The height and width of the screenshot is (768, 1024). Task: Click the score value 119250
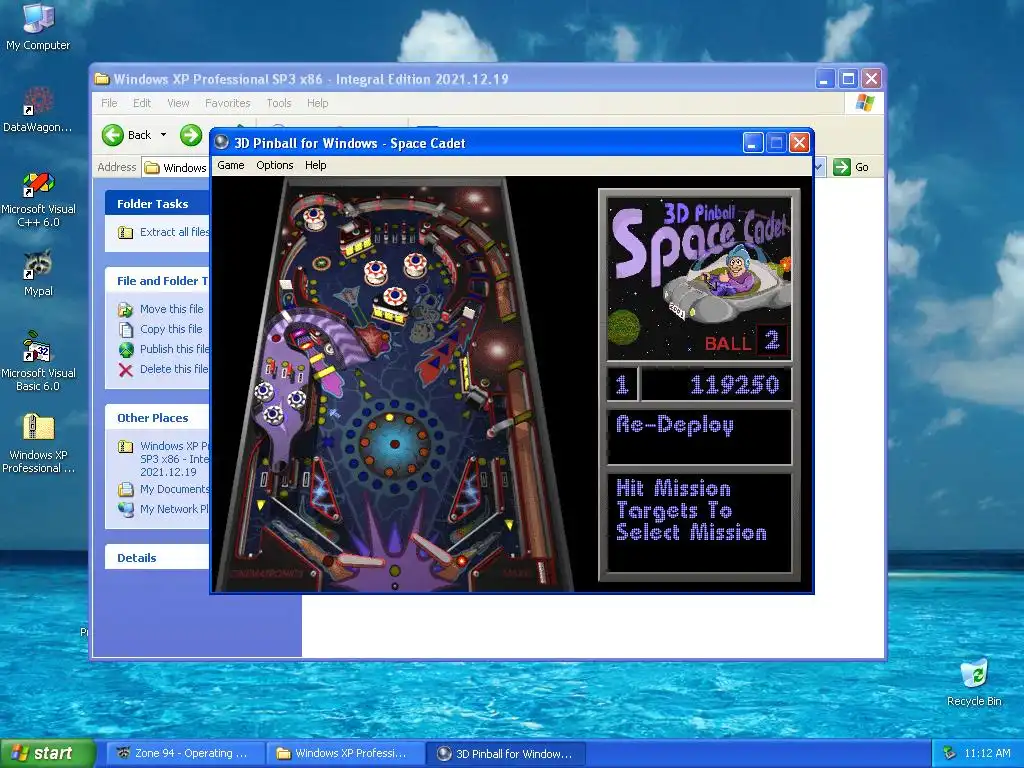coord(734,385)
